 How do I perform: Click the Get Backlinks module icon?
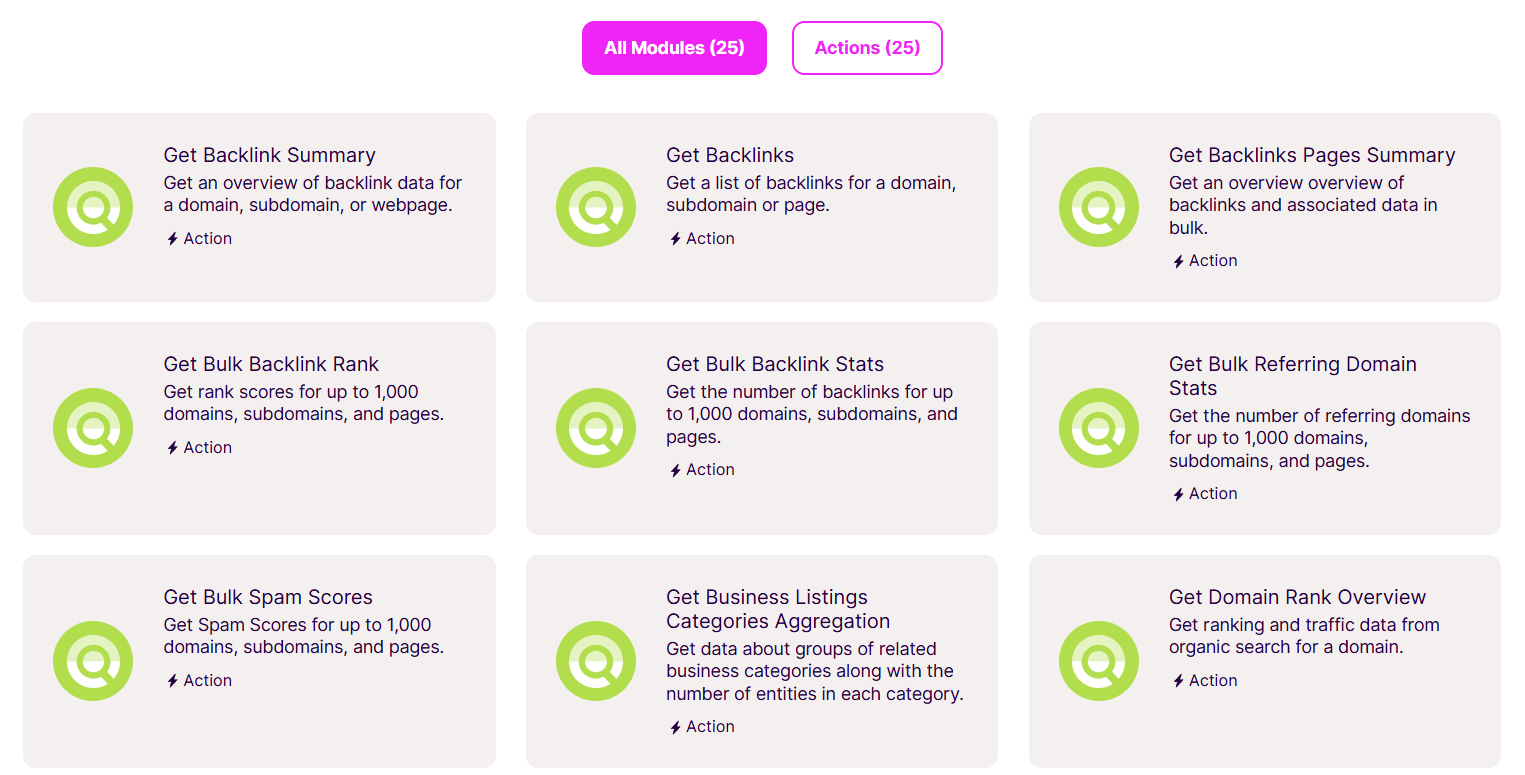click(x=596, y=207)
